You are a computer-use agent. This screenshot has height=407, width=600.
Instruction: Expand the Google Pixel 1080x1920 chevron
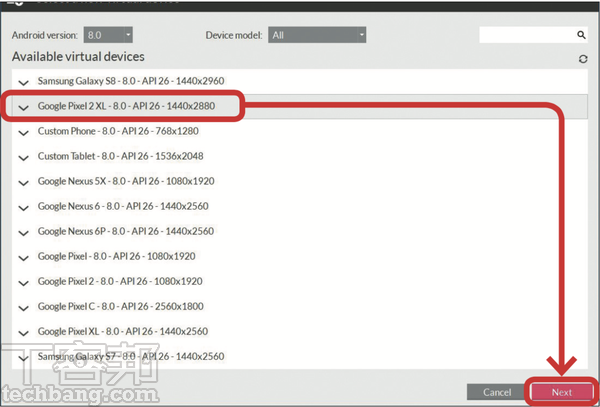click(x=24, y=258)
